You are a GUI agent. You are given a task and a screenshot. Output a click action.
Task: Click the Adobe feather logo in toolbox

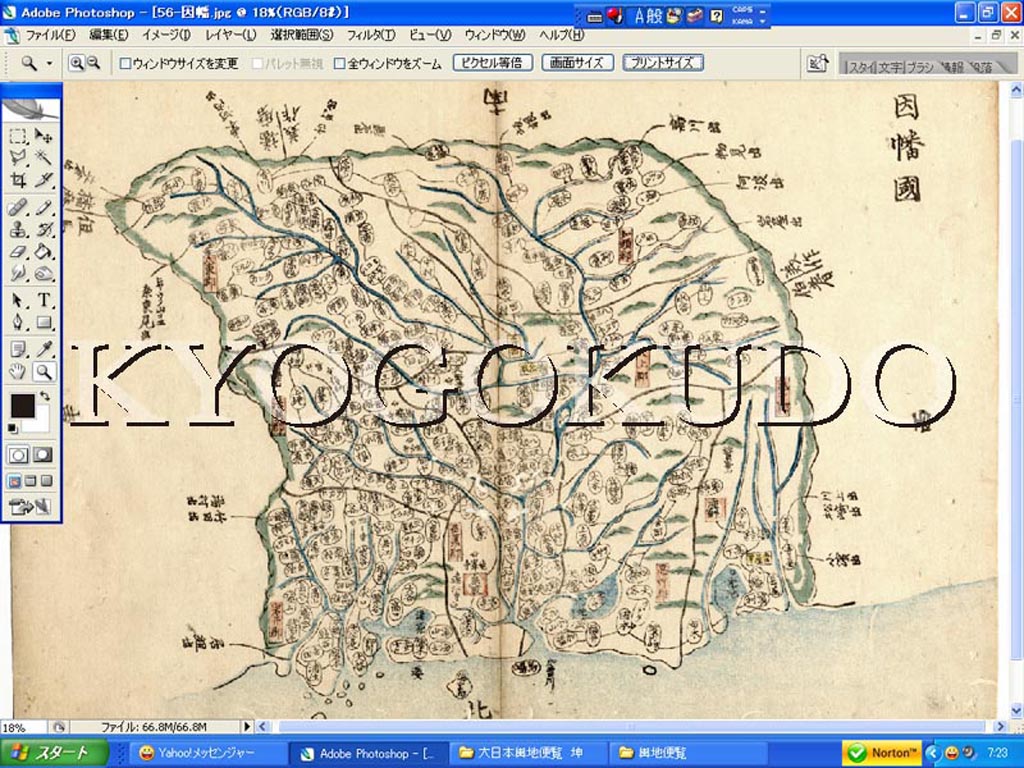coord(31,108)
